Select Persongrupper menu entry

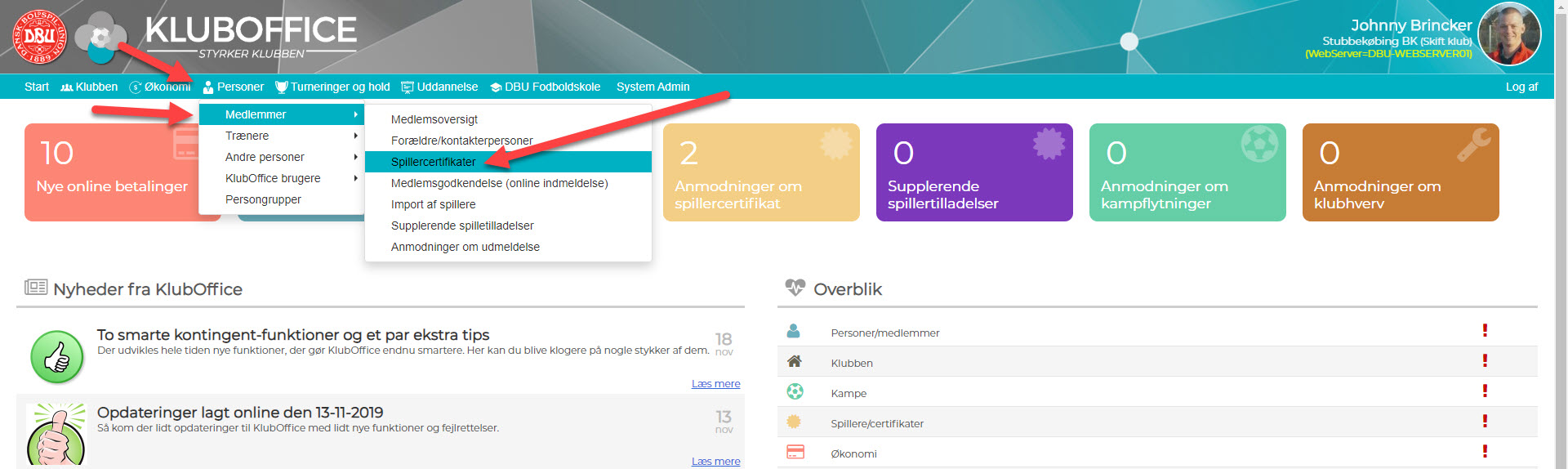(x=282, y=199)
